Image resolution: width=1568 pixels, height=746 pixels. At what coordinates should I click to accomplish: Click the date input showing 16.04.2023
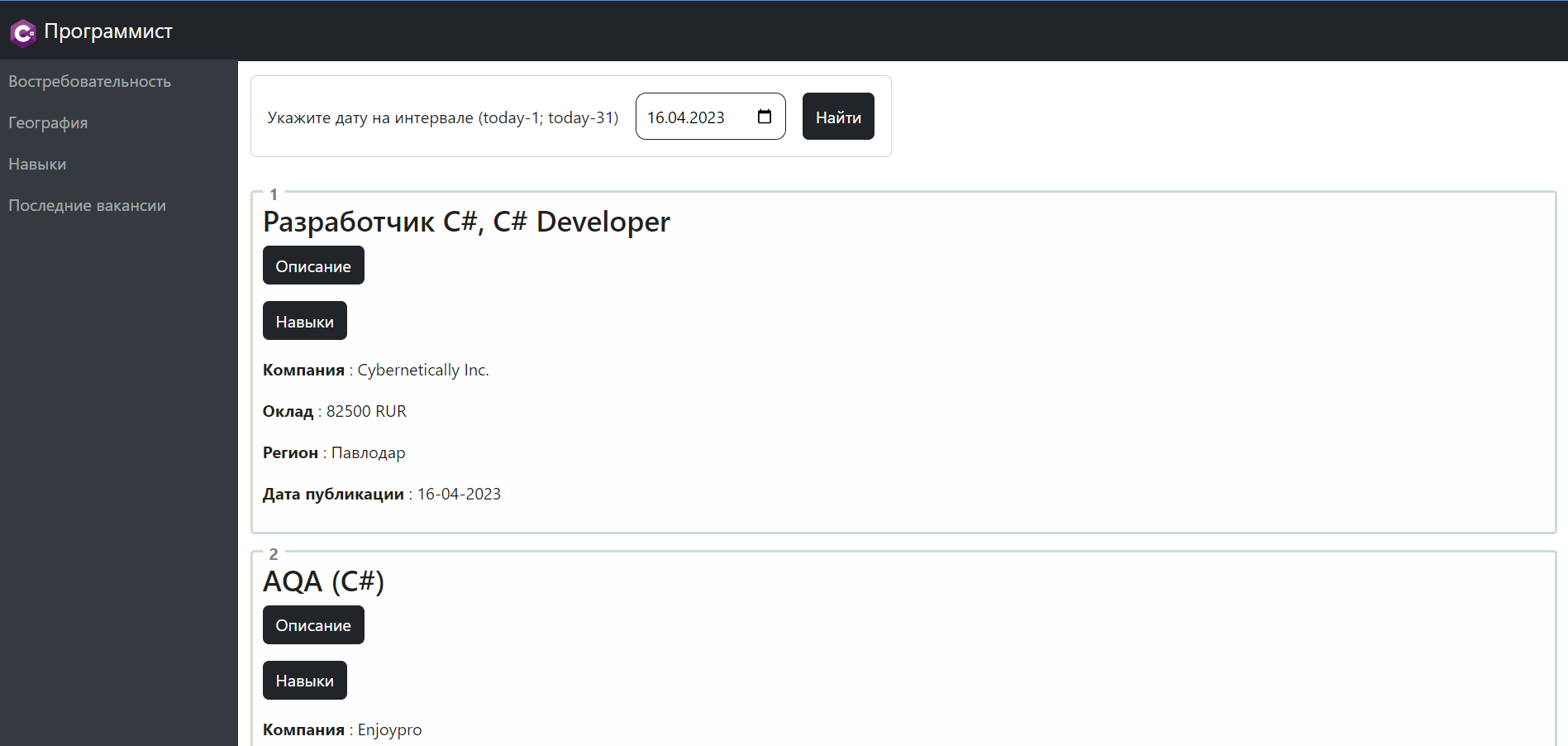coord(710,117)
